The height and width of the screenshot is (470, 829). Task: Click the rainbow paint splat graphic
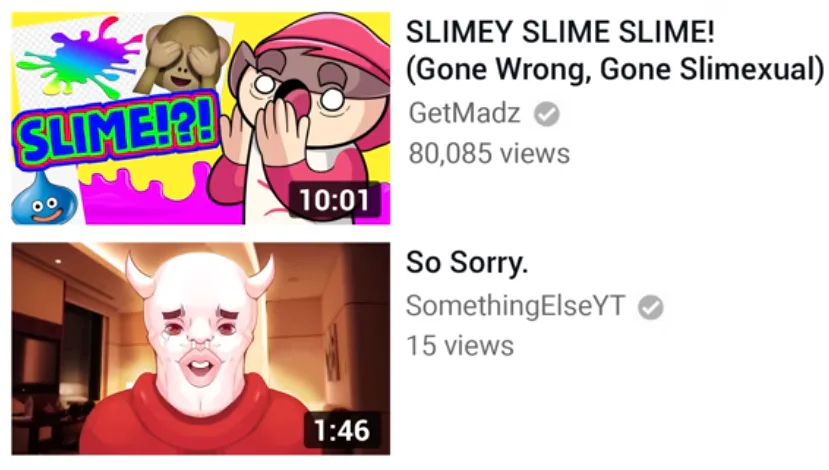pyautogui.click(x=79, y=59)
